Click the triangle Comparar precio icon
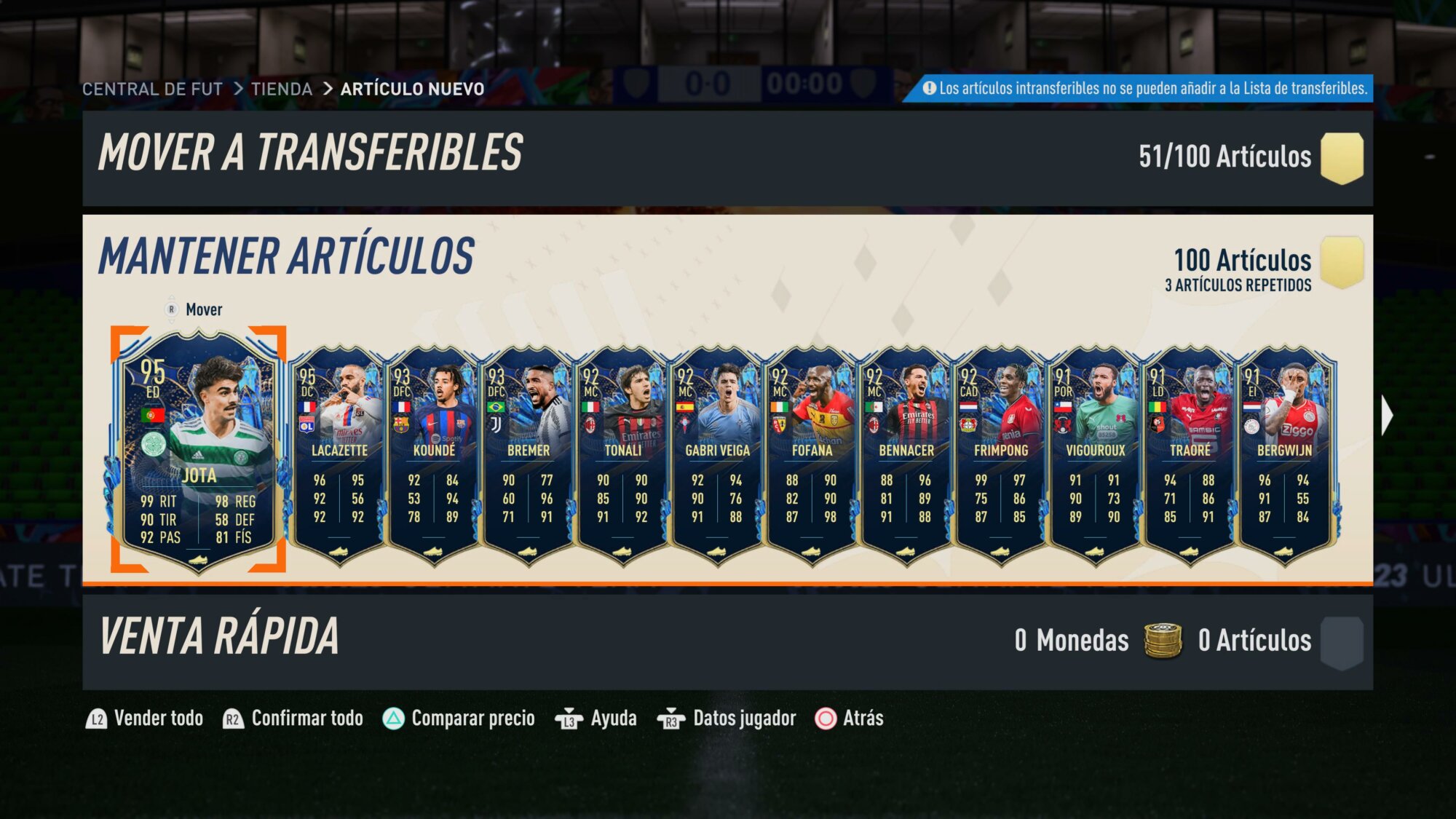The height and width of the screenshot is (819, 1456). click(x=393, y=719)
